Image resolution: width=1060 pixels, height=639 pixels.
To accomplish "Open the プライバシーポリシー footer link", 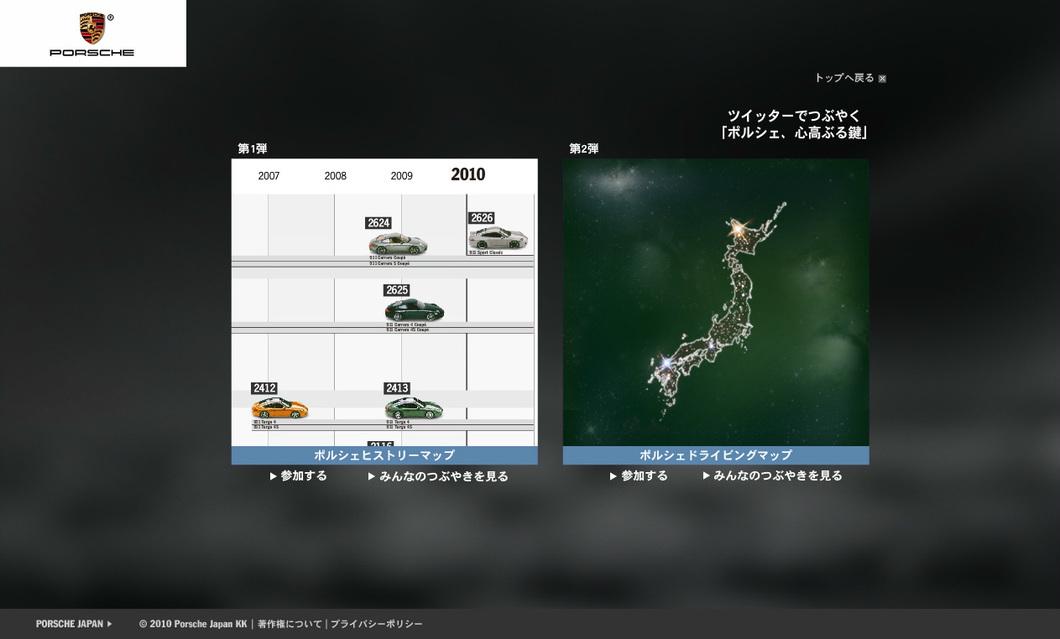I will (376, 624).
